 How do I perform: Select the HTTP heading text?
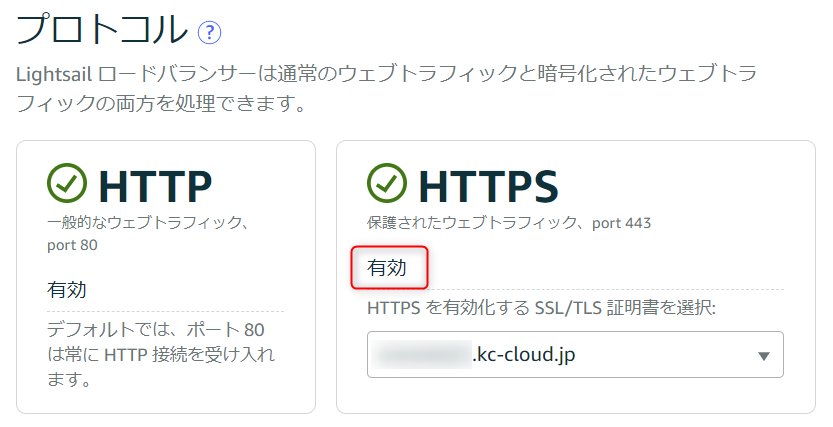click(155, 186)
